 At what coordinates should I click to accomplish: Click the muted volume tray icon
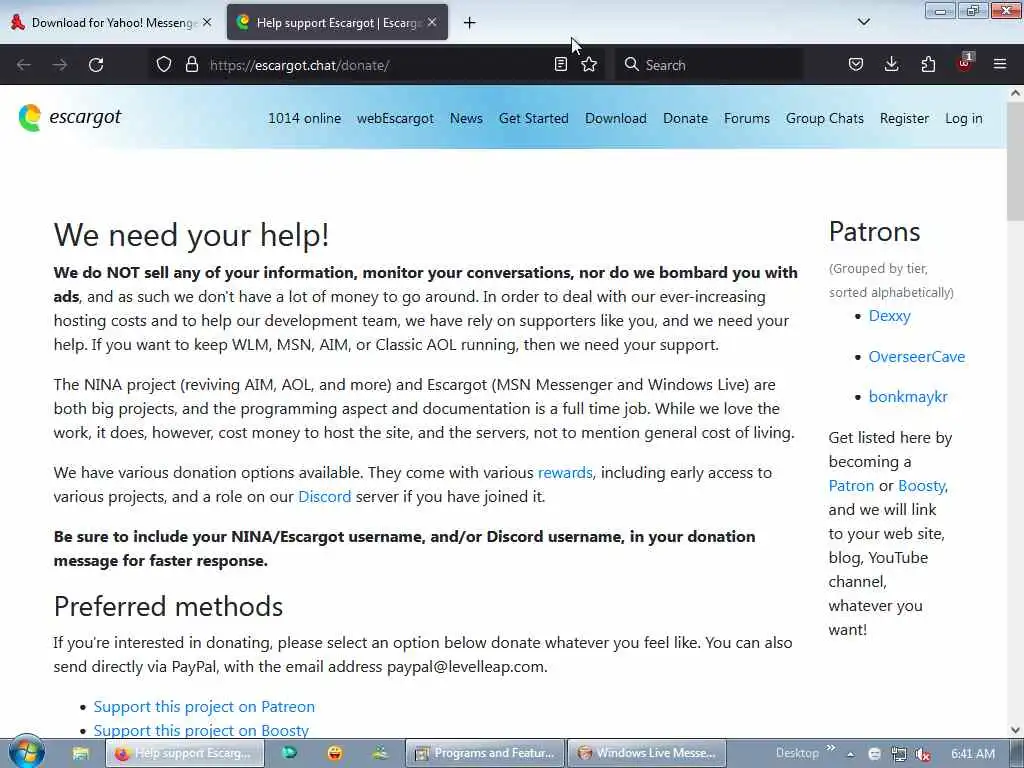(x=923, y=754)
